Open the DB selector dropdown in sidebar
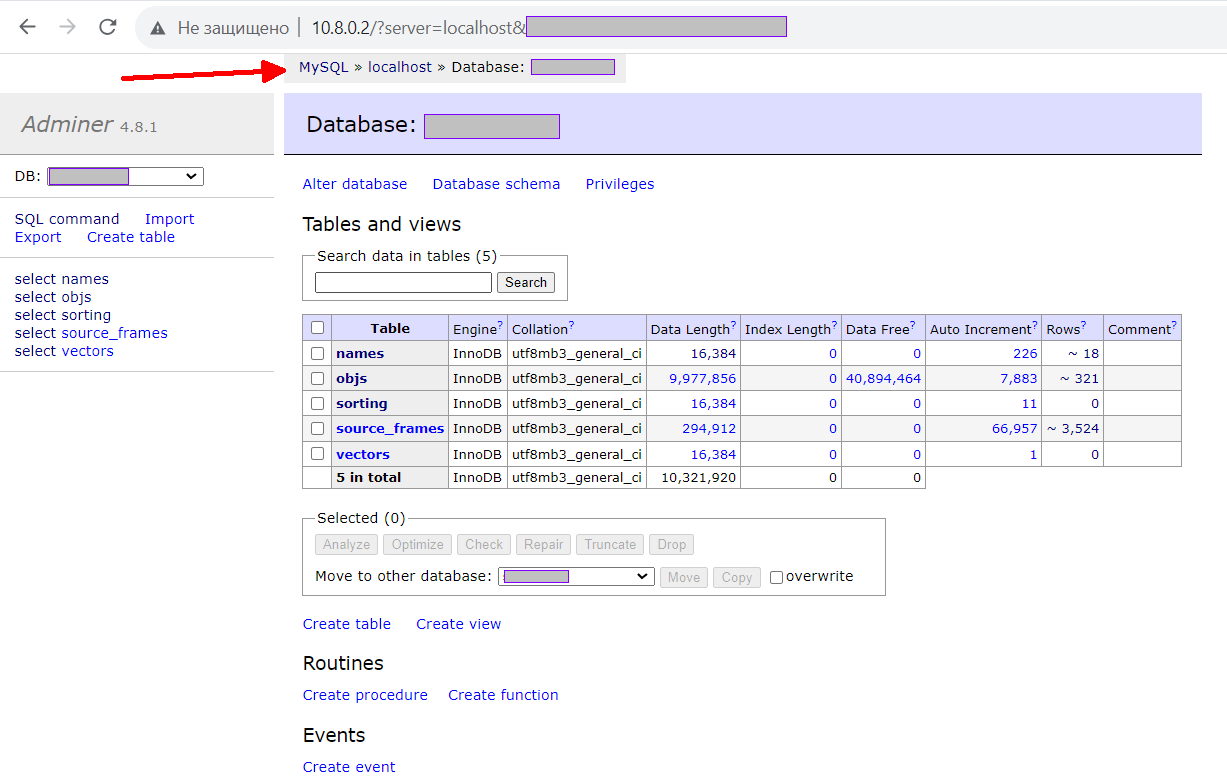 click(x=125, y=176)
